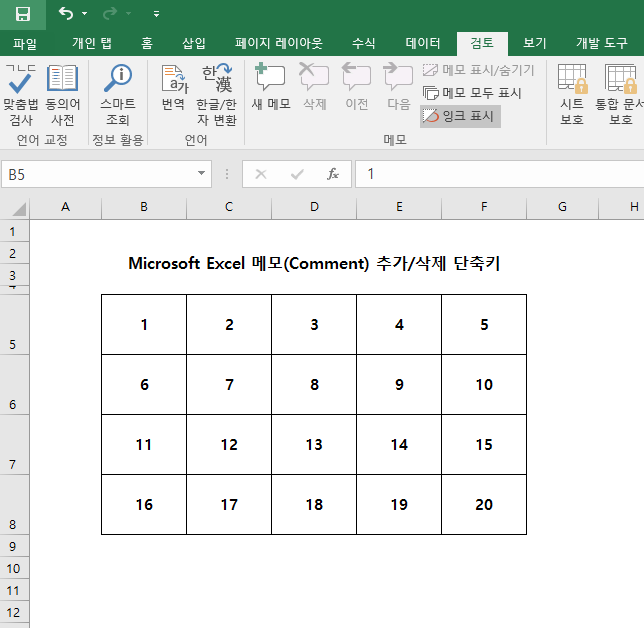The image size is (644, 628).
Task: Select the cell containing 5
Action: point(484,324)
